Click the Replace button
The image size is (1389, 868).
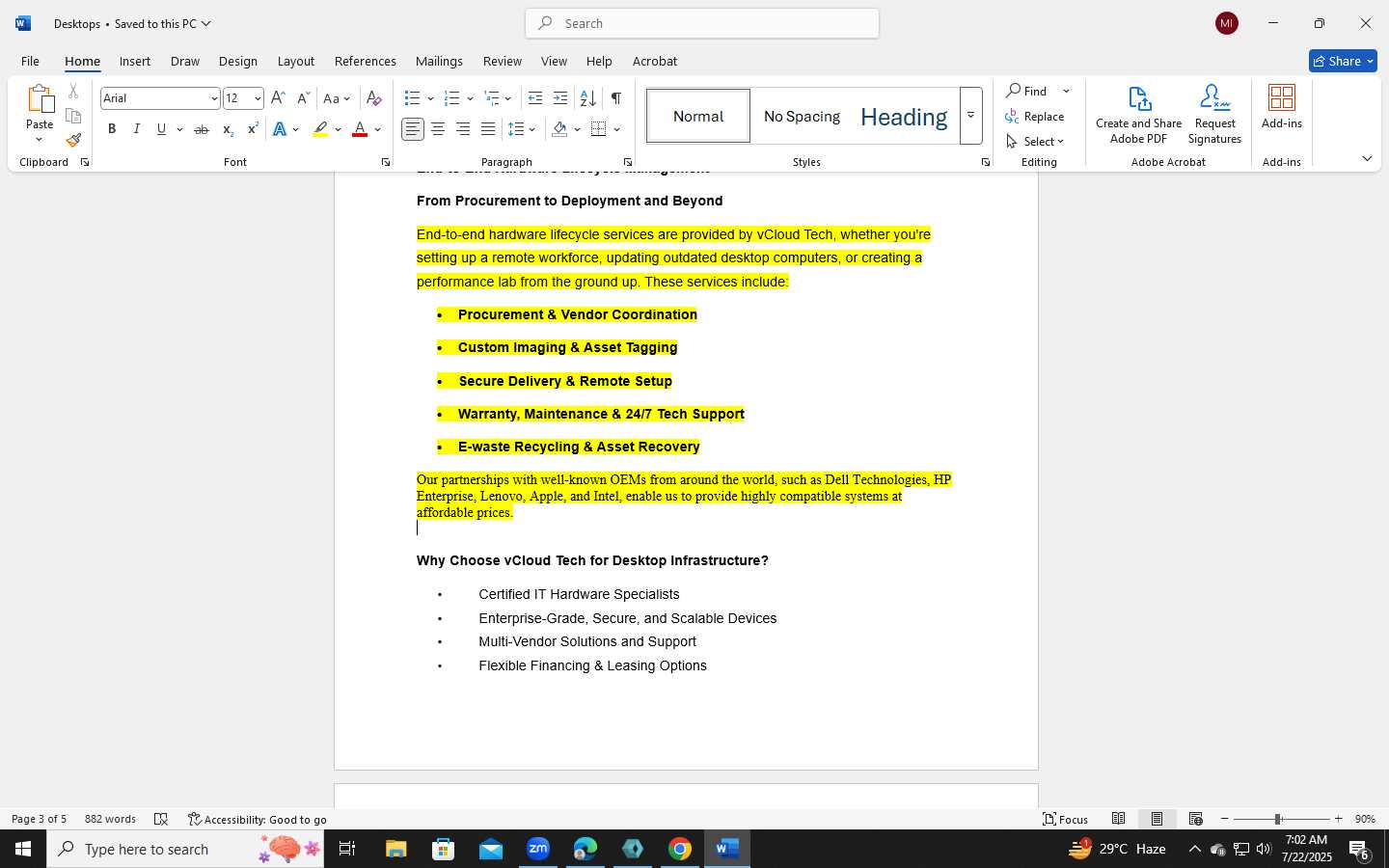[x=1035, y=116]
